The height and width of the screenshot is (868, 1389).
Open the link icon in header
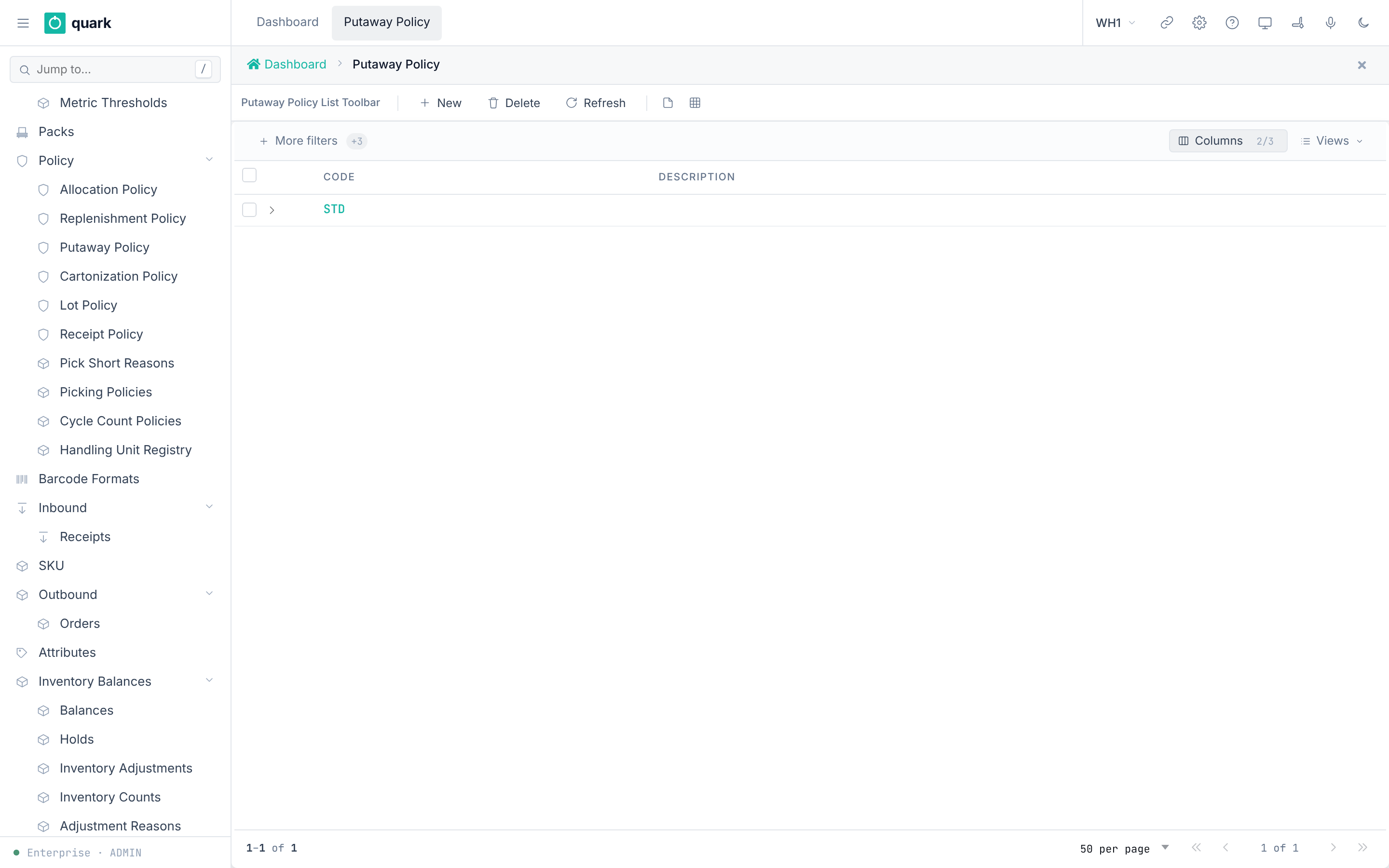[x=1166, y=23]
